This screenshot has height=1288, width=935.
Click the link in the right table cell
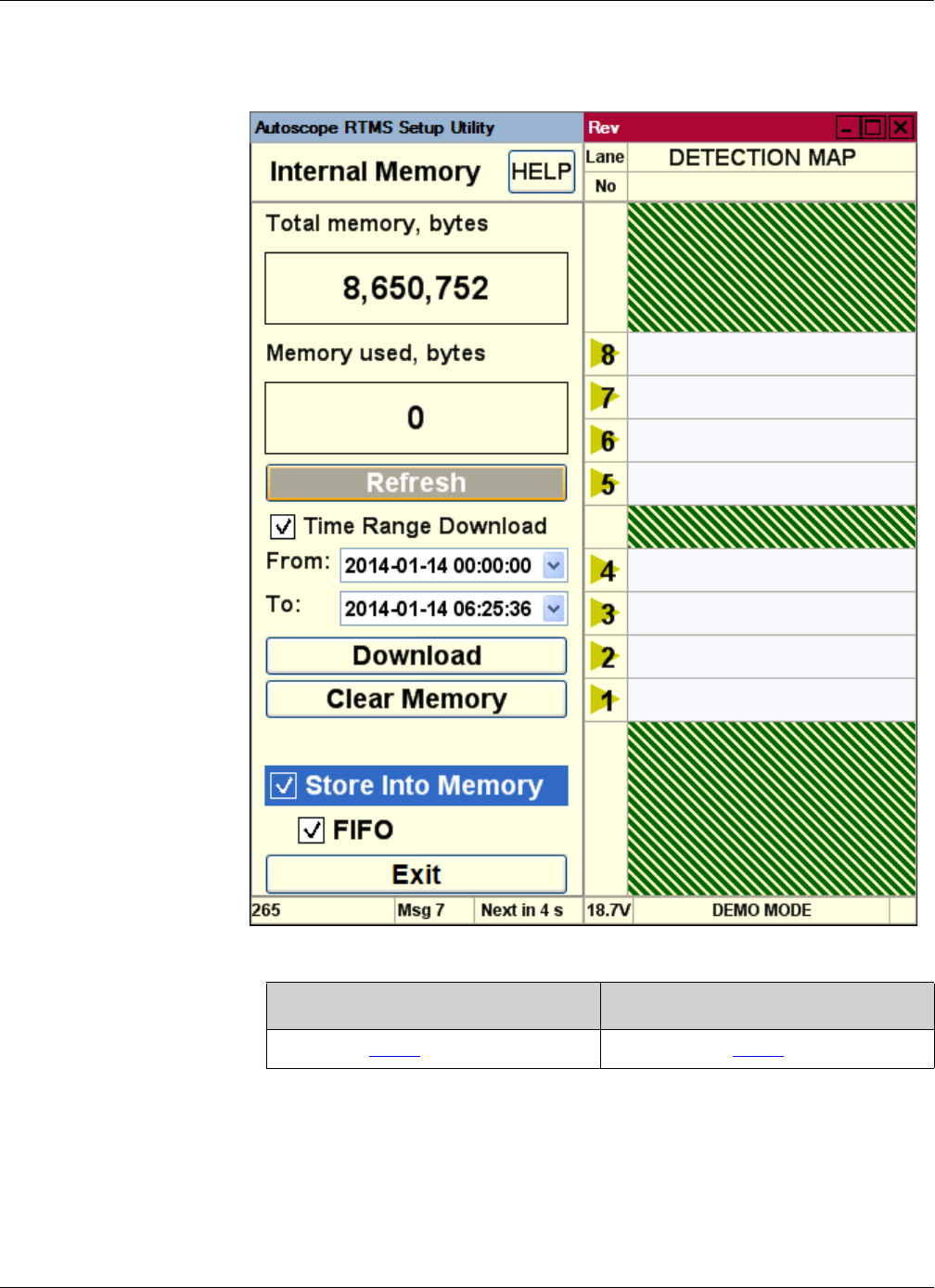(758, 1051)
